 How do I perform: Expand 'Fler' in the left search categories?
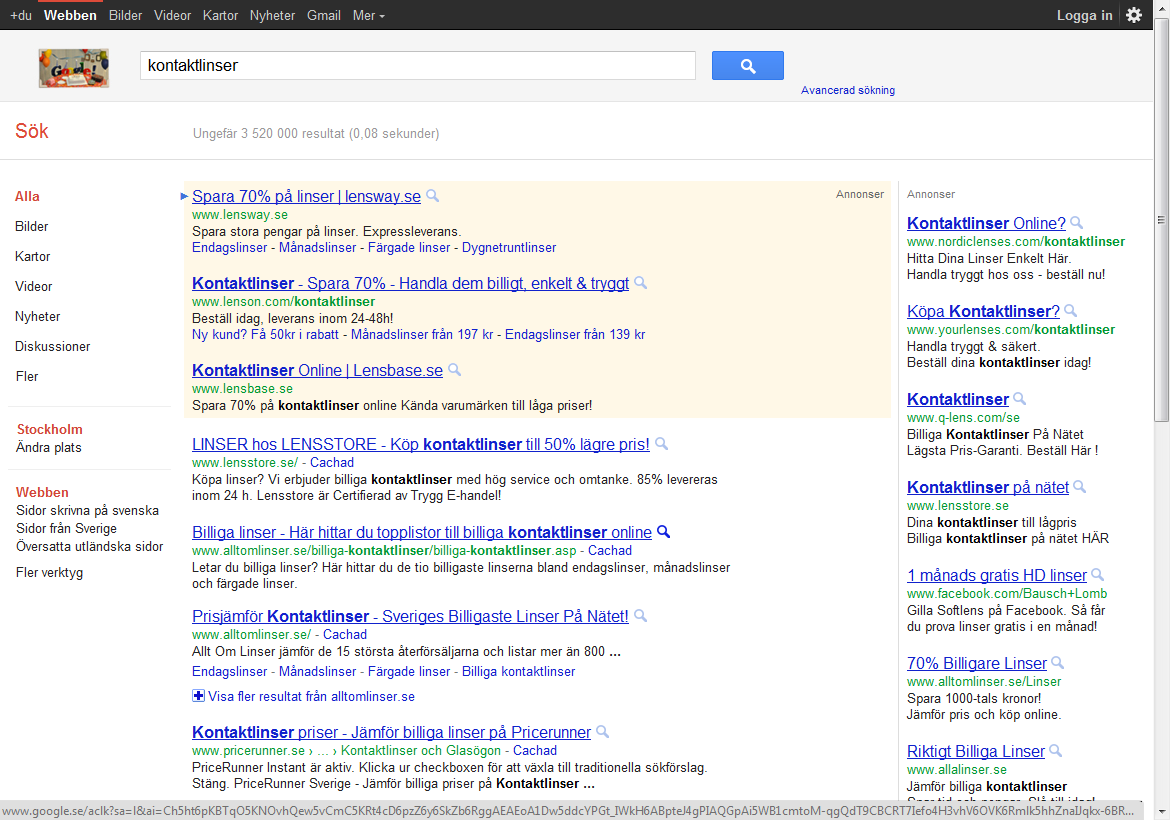[x=27, y=376]
